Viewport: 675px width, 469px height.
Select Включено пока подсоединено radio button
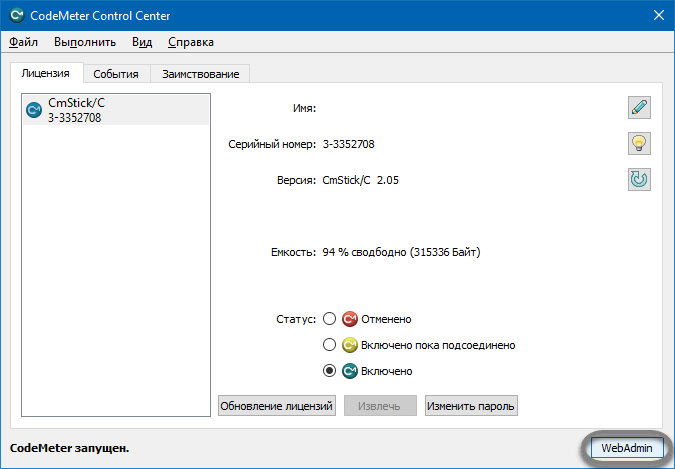tap(329, 345)
